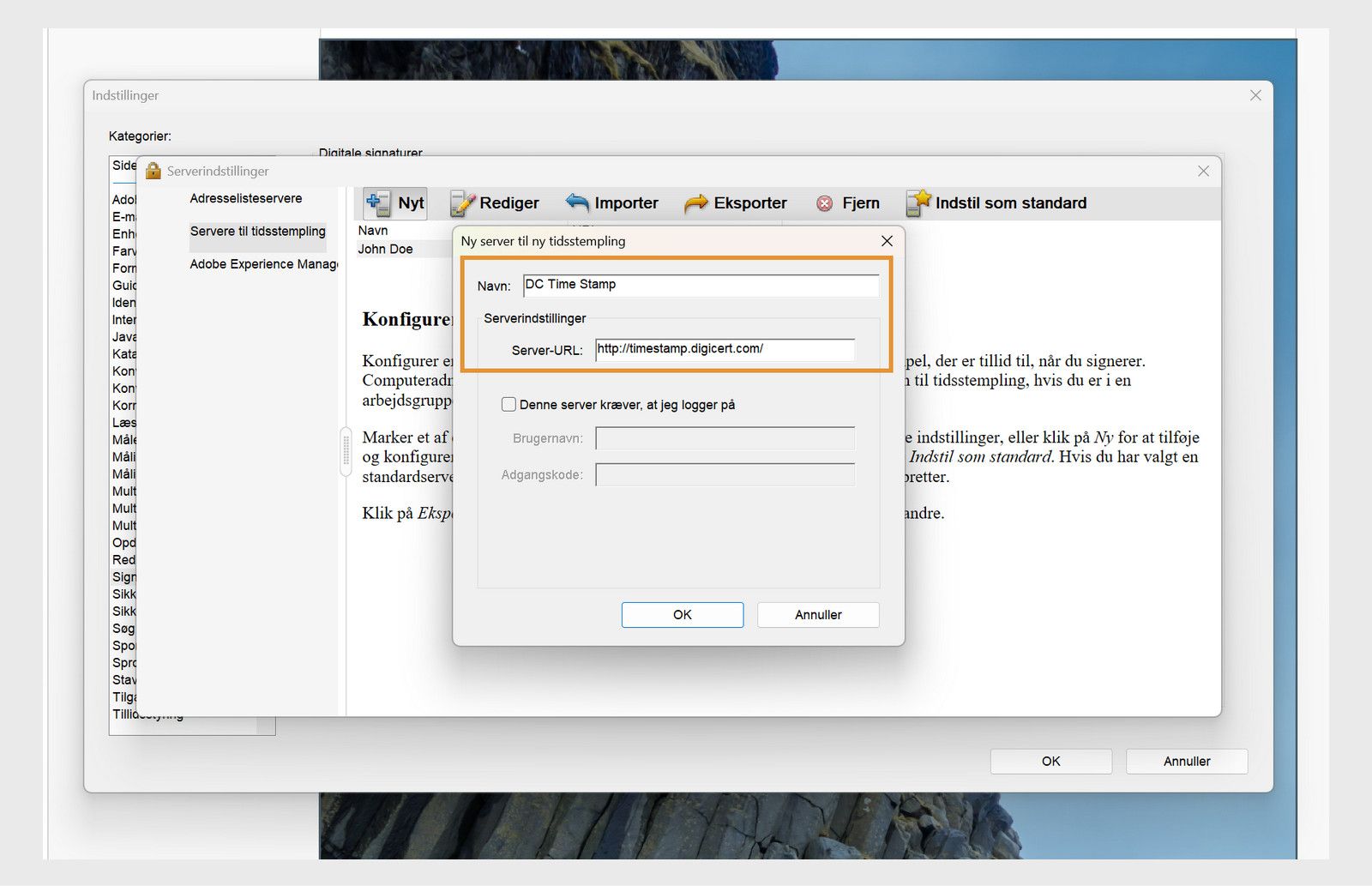Click the lock icon in the Serverindstillinger title bar
Image resolution: width=1372 pixels, height=886 pixels.
coord(153,171)
